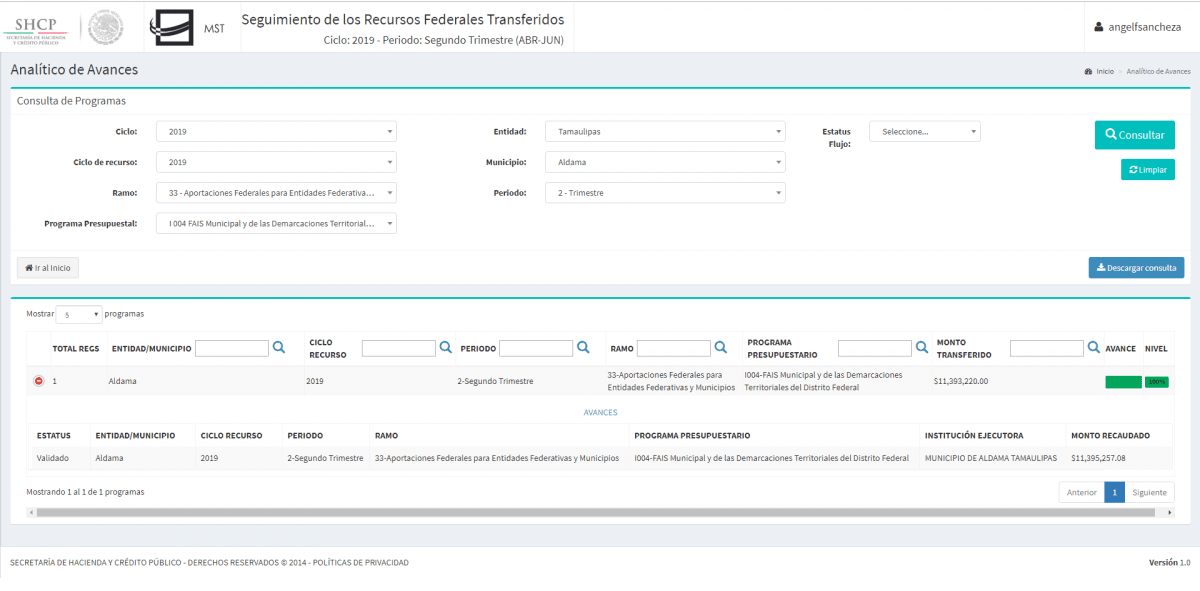Expand the Estatus Flujo dropdown

click(x=924, y=132)
